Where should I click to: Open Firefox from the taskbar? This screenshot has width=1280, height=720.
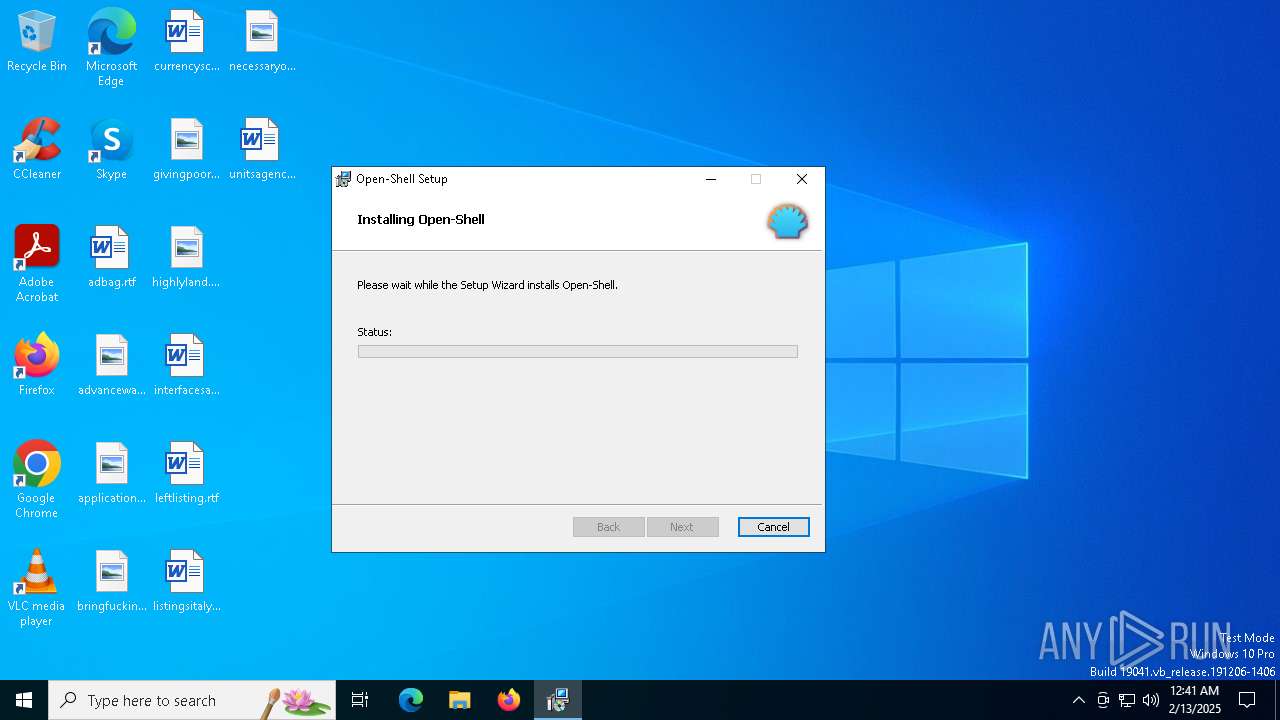click(x=509, y=700)
